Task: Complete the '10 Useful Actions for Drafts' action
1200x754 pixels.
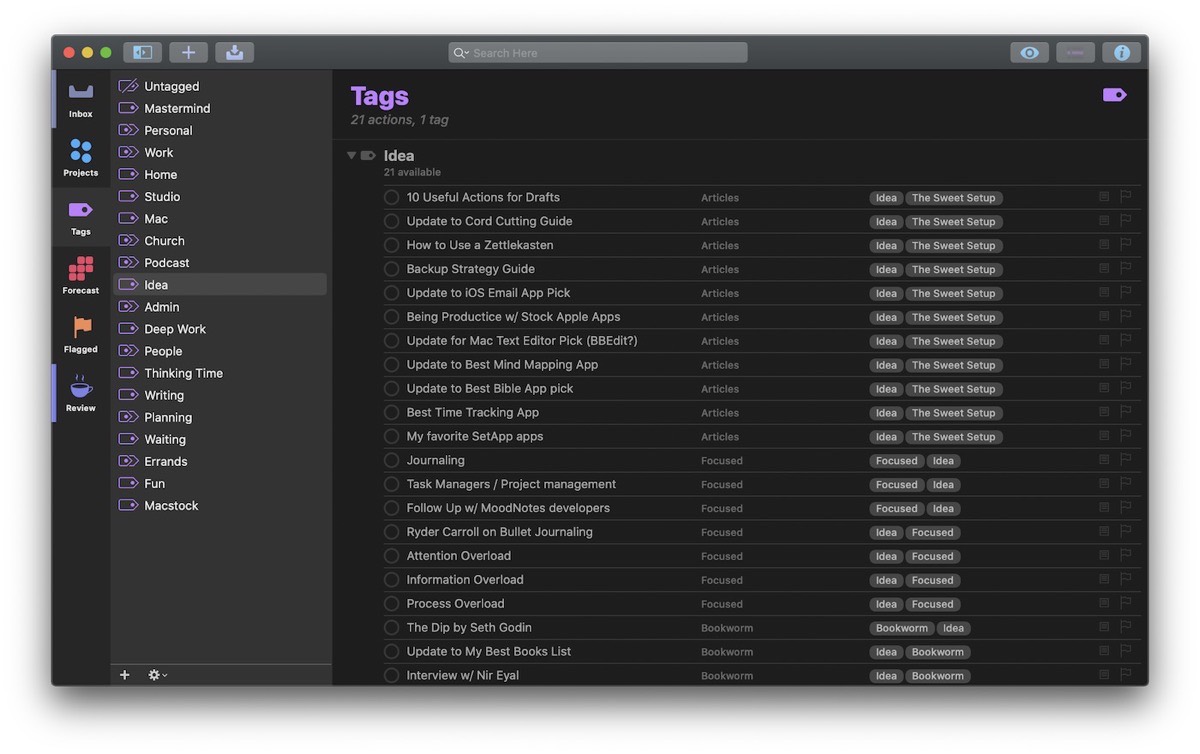Action: [x=392, y=197]
